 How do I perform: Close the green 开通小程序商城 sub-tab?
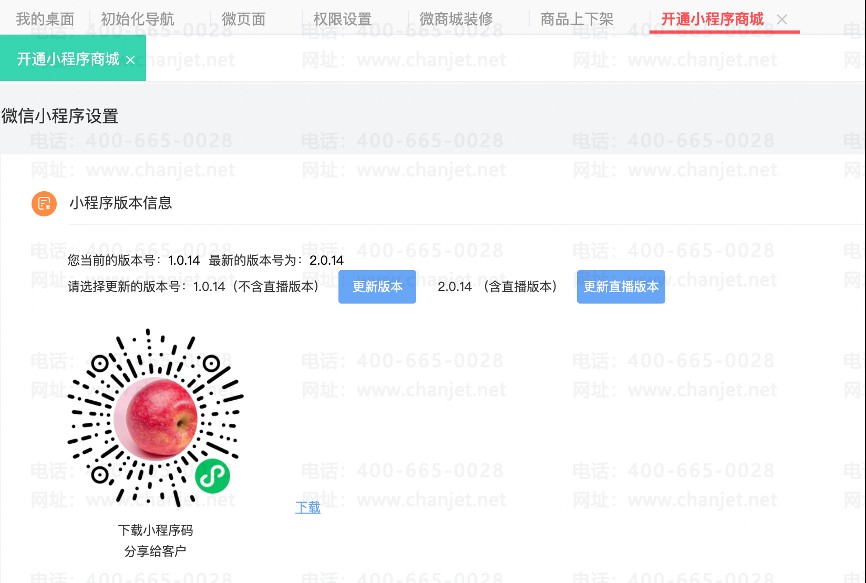point(130,60)
